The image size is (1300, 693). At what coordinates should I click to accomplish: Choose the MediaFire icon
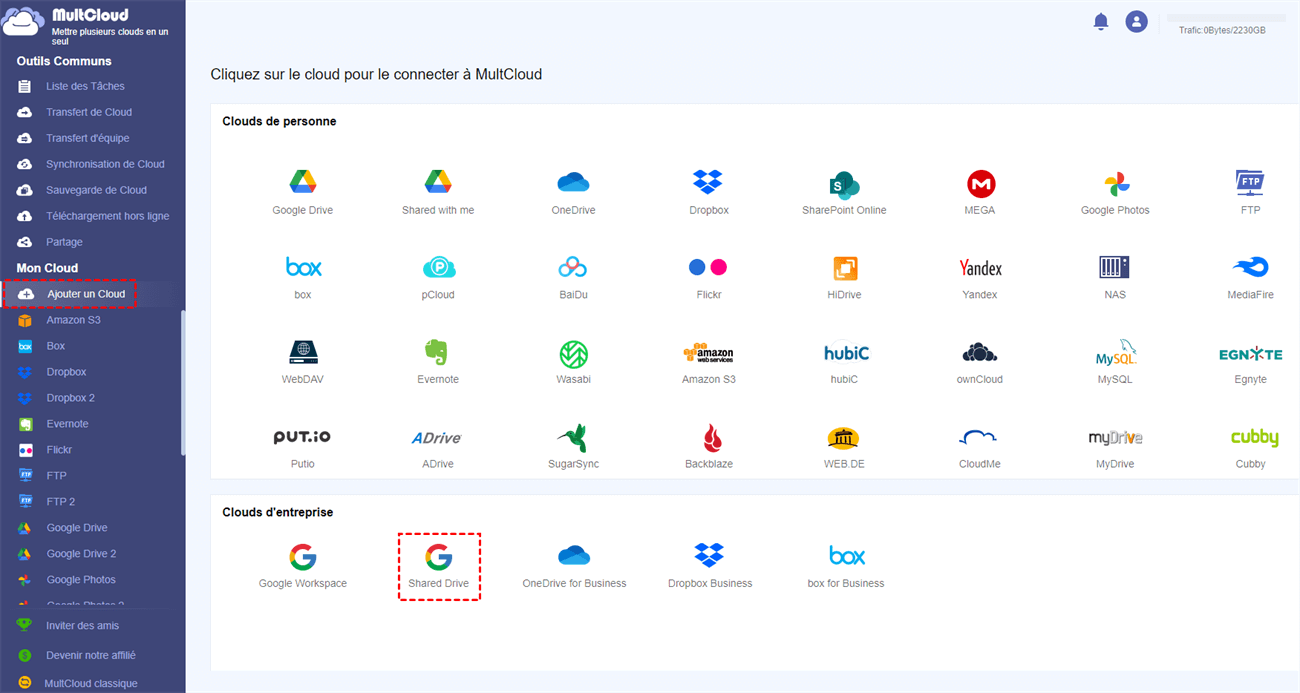click(x=1250, y=267)
